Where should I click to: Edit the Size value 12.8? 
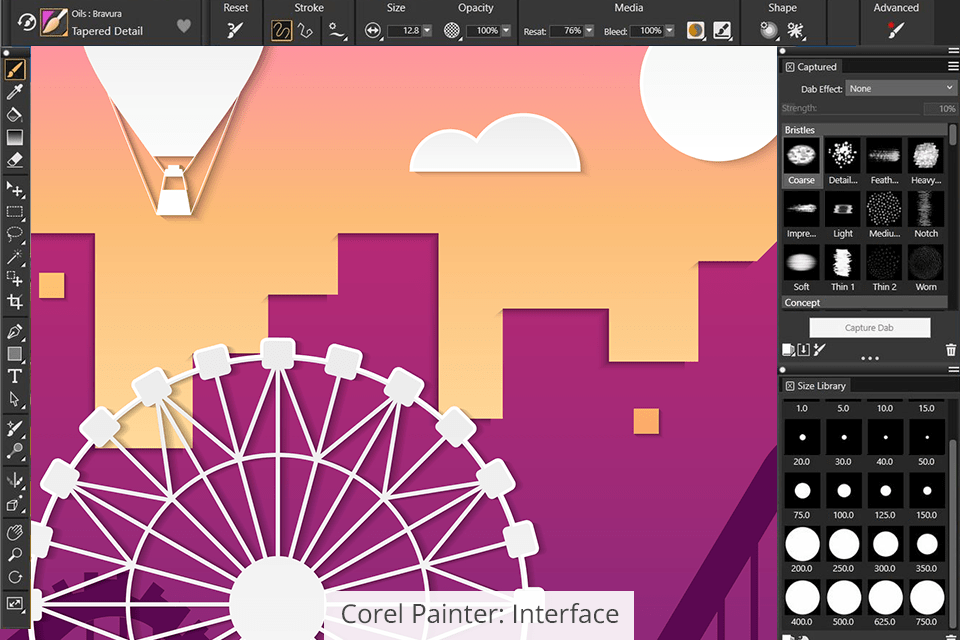click(x=405, y=30)
